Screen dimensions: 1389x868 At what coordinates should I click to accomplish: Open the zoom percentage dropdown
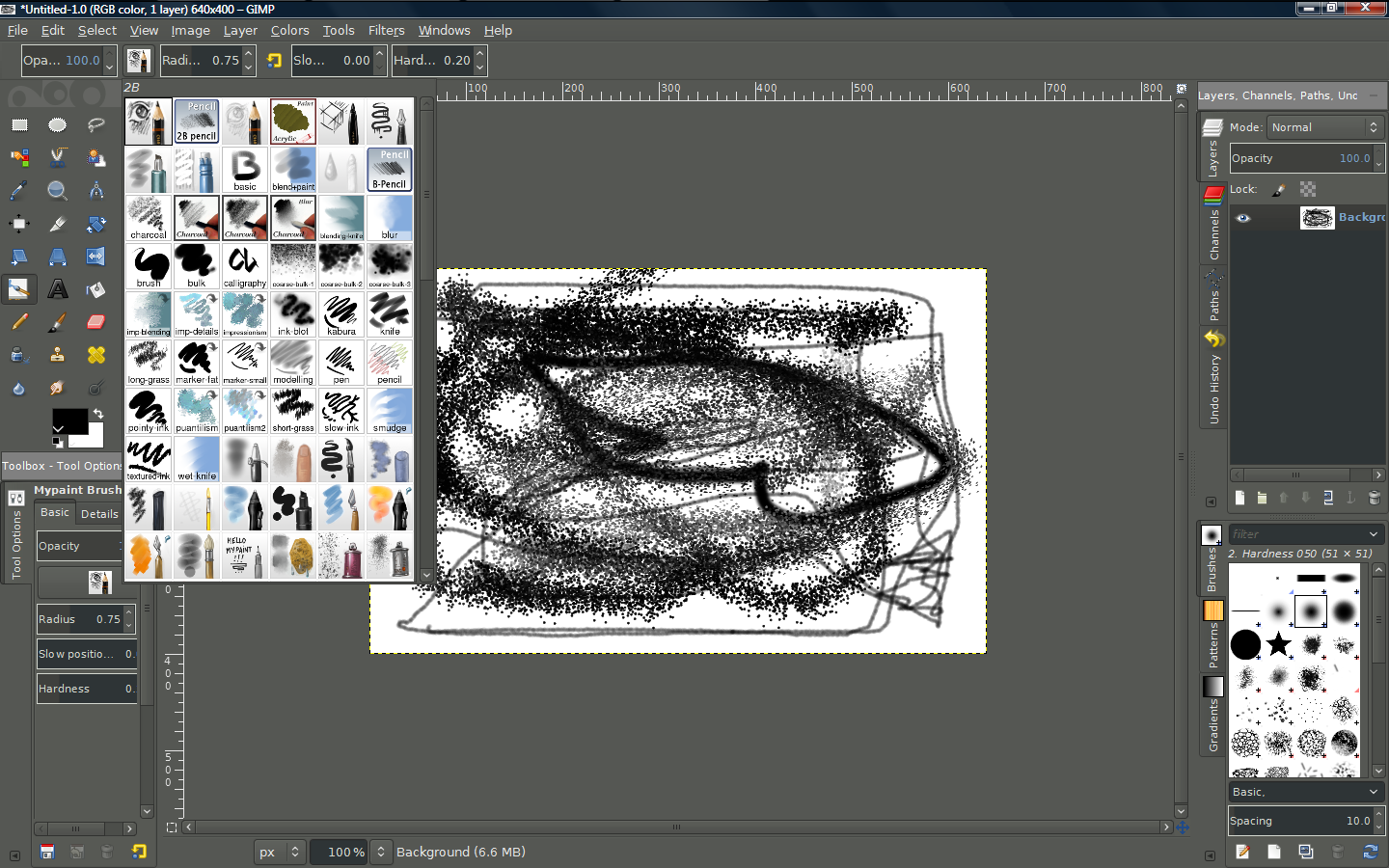click(381, 852)
